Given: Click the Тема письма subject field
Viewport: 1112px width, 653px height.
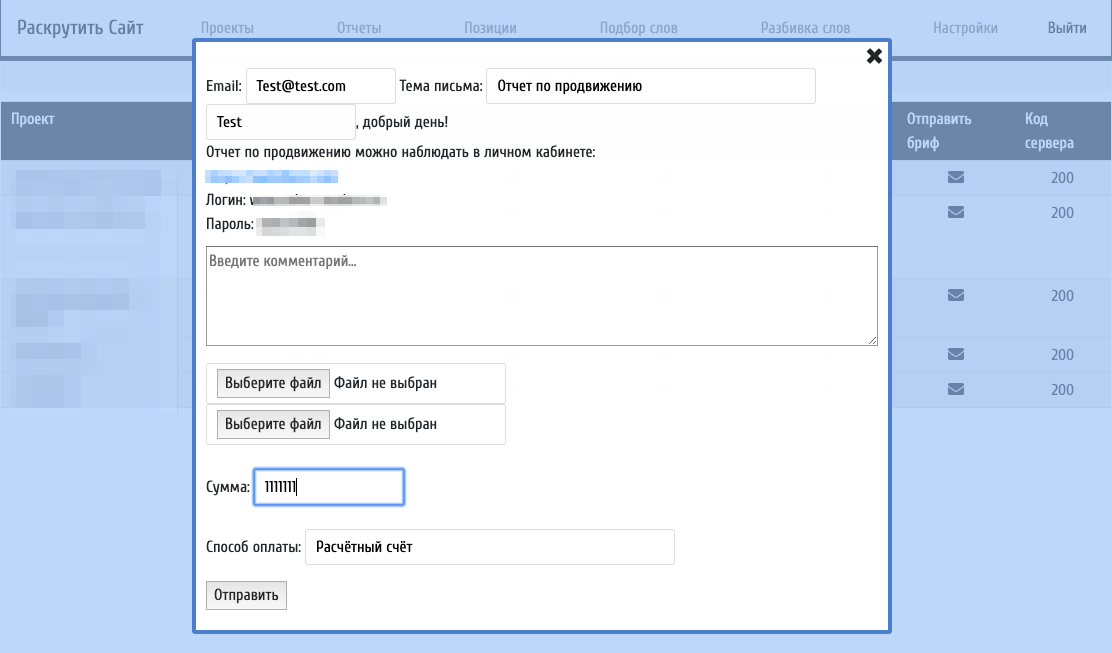Looking at the screenshot, I should coord(650,86).
